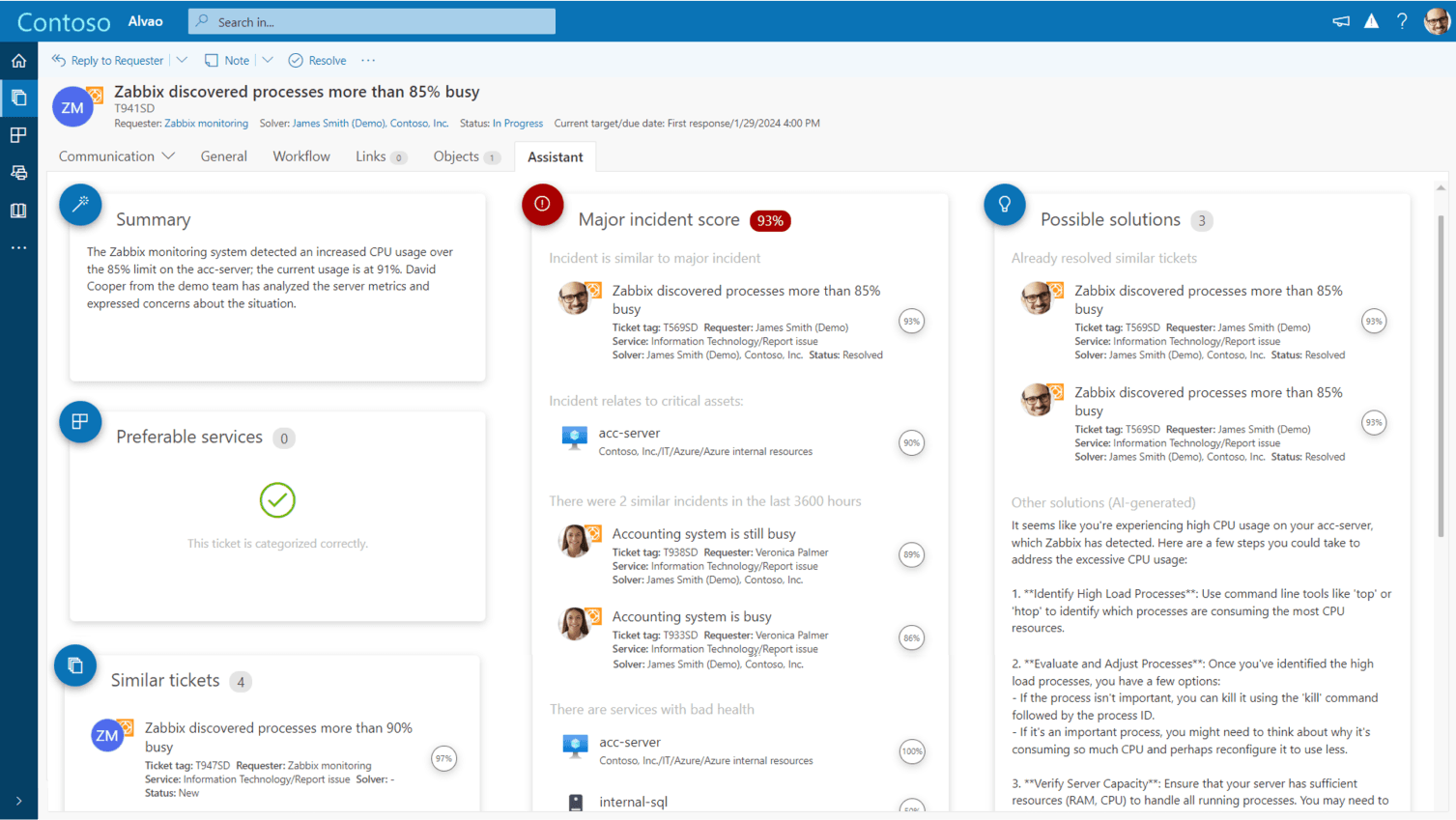Click the Preferable services panel icon

point(80,422)
